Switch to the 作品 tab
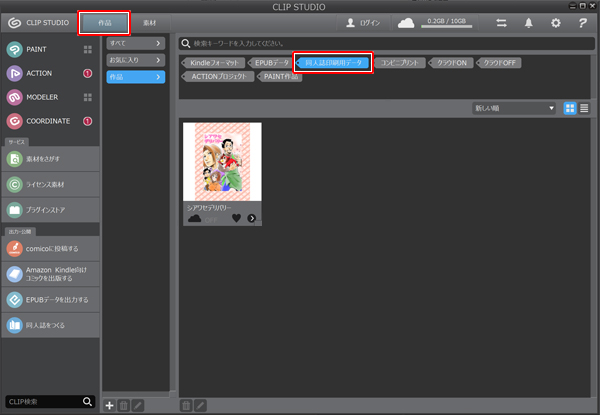The image size is (600, 415). (104, 23)
